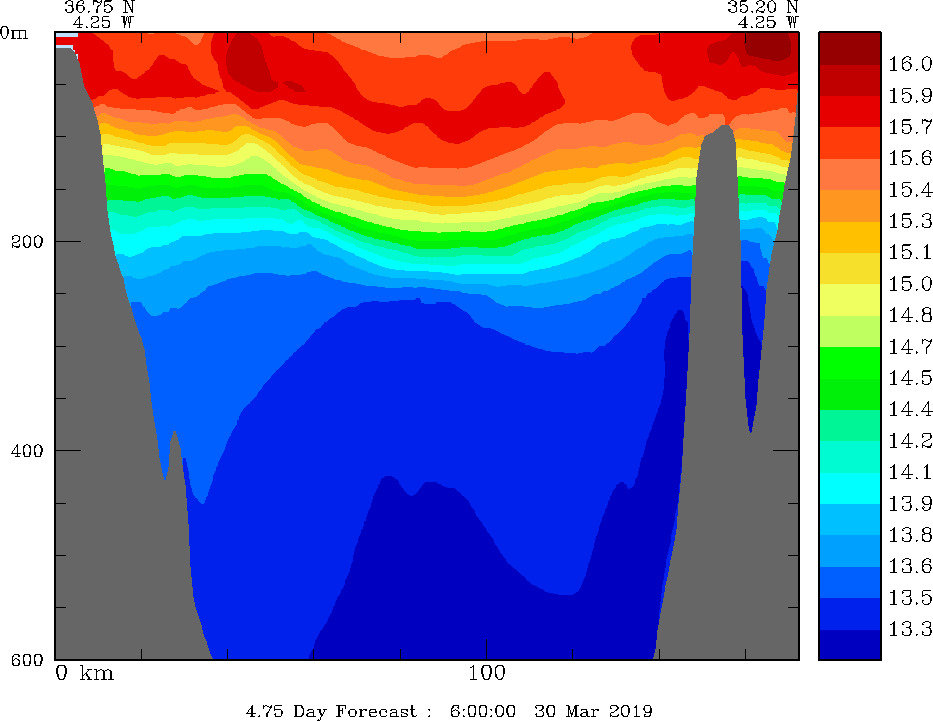This screenshot has width=933, height=721.
Task: Select the '14.1' colorbar value
Action: [x=910, y=472]
